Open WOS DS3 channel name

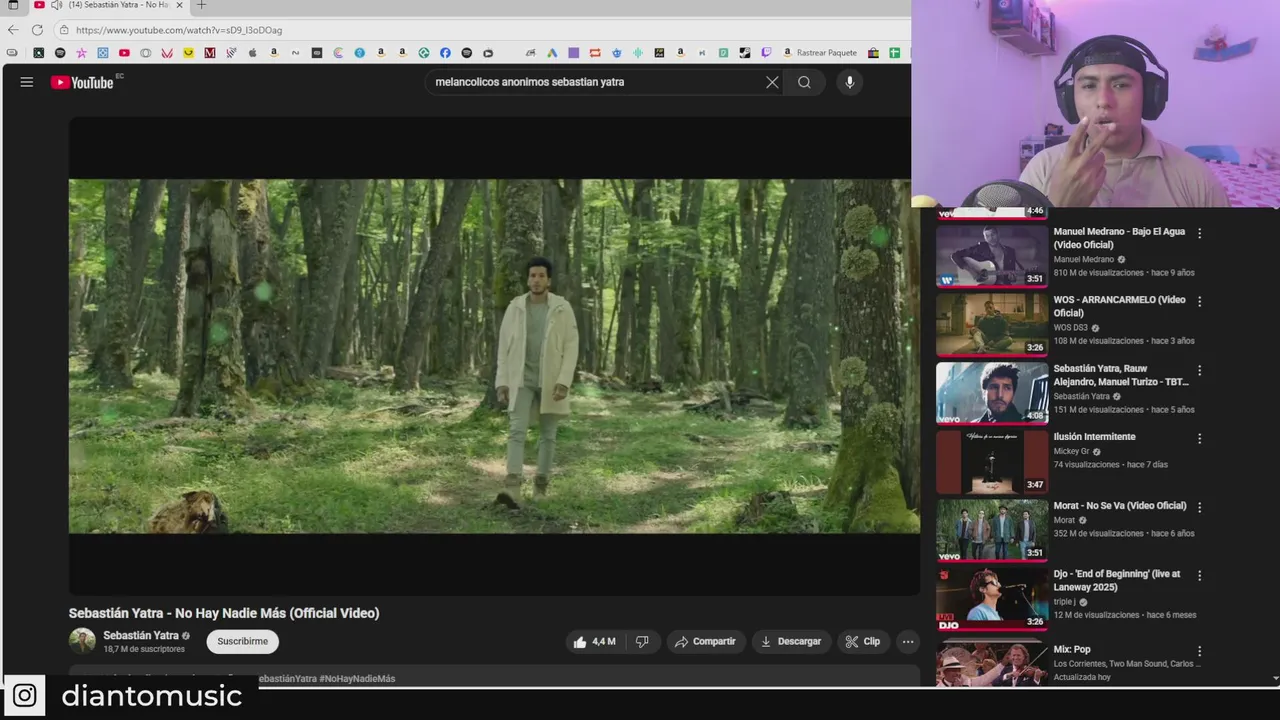(x=1070, y=328)
